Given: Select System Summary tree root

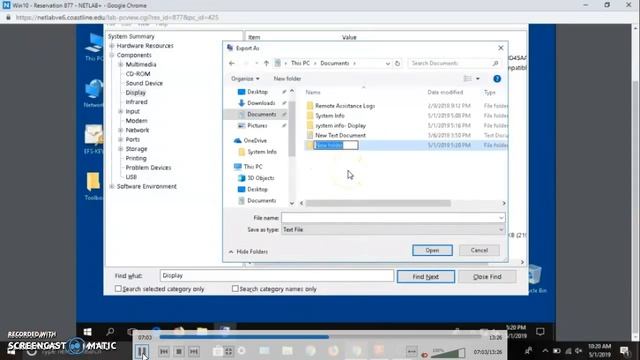Looking at the screenshot, I should [x=131, y=36].
